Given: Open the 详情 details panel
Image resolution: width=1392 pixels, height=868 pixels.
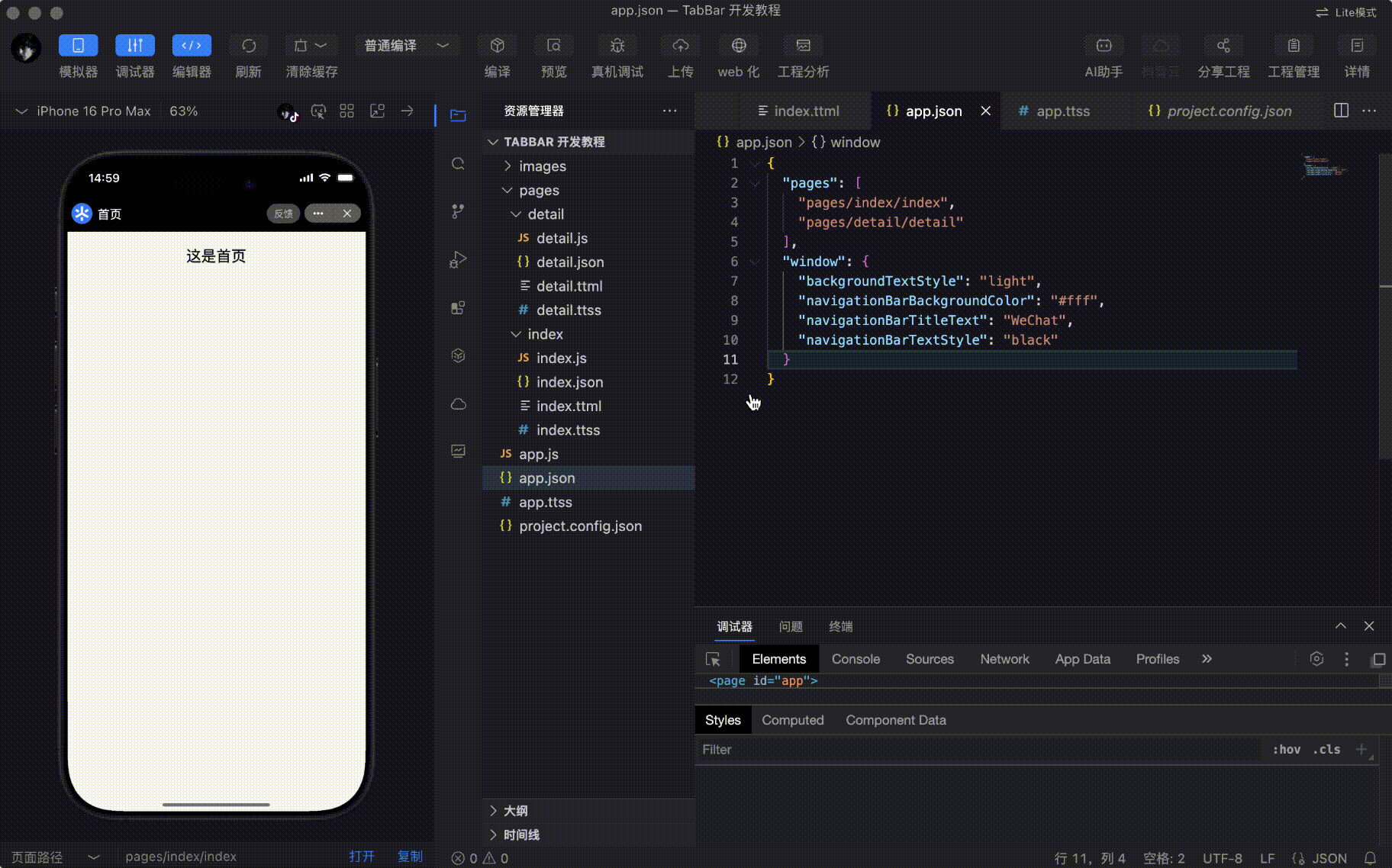Looking at the screenshot, I should [x=1357, y=46].
